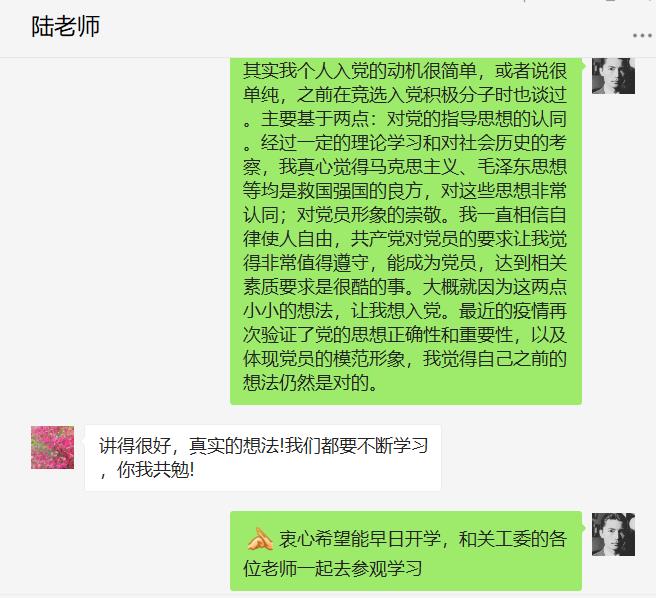Click the phrase 你我共勉 in teacher's reply
The width and height of the screenshot is (656, 598).
153,470
